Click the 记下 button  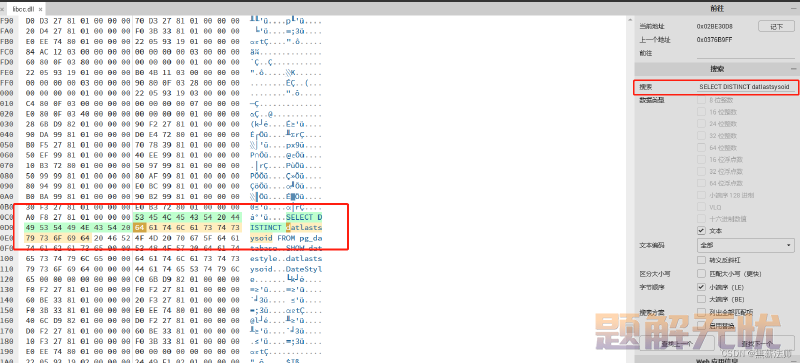point(777,27)
